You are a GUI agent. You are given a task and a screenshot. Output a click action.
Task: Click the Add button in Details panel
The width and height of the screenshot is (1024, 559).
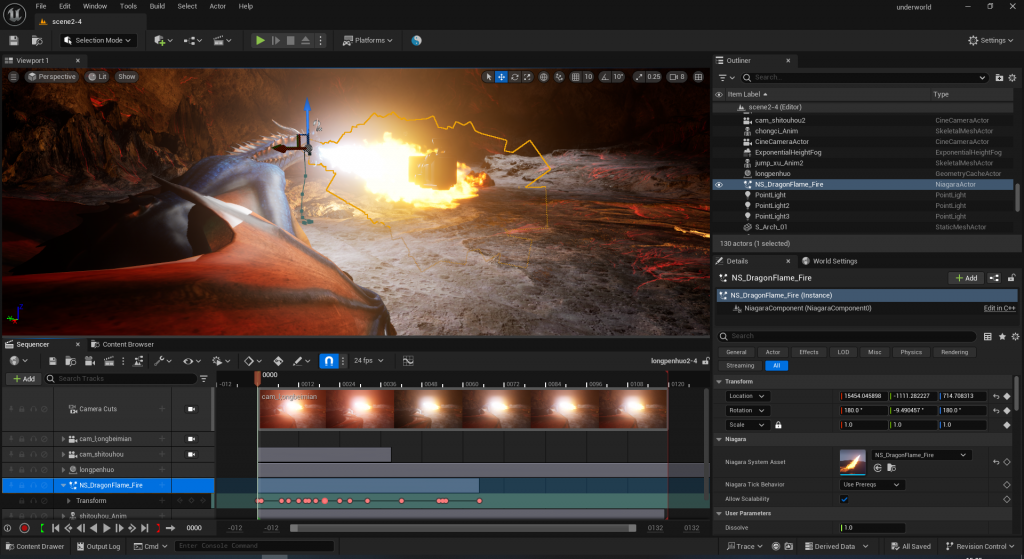pyautogui.click(x=968, y=277)
